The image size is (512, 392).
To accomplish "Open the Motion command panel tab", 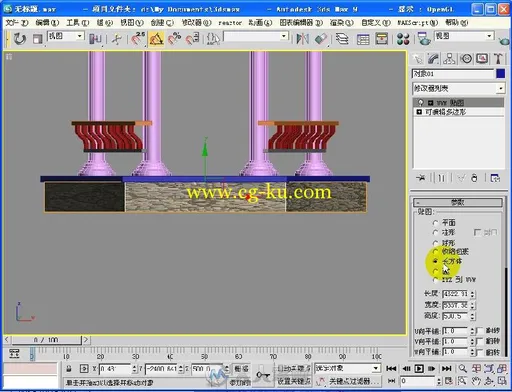I will tap(466, 59).
